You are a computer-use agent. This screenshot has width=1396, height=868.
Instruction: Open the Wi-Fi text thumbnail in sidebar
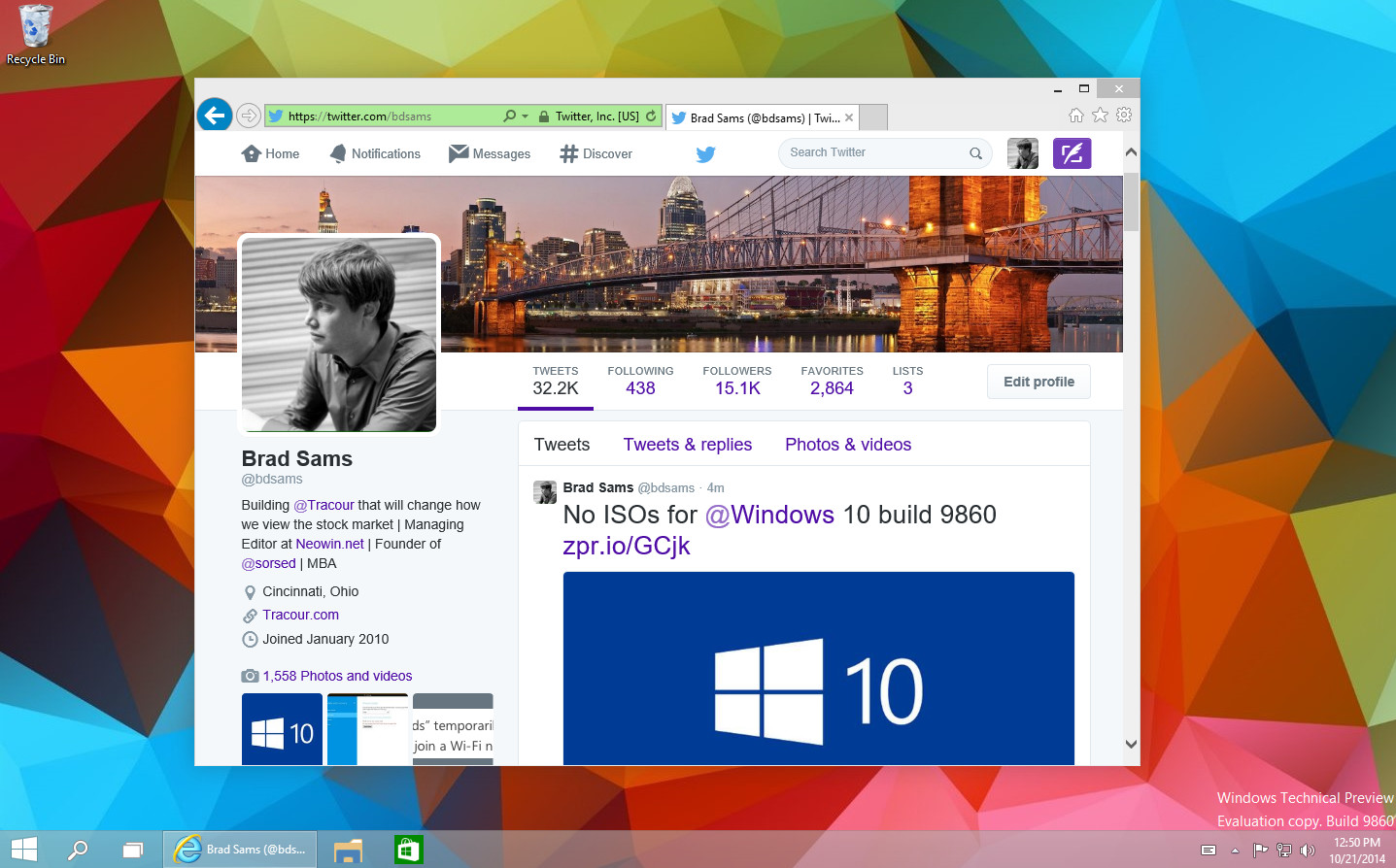click(x=453, y=729)
